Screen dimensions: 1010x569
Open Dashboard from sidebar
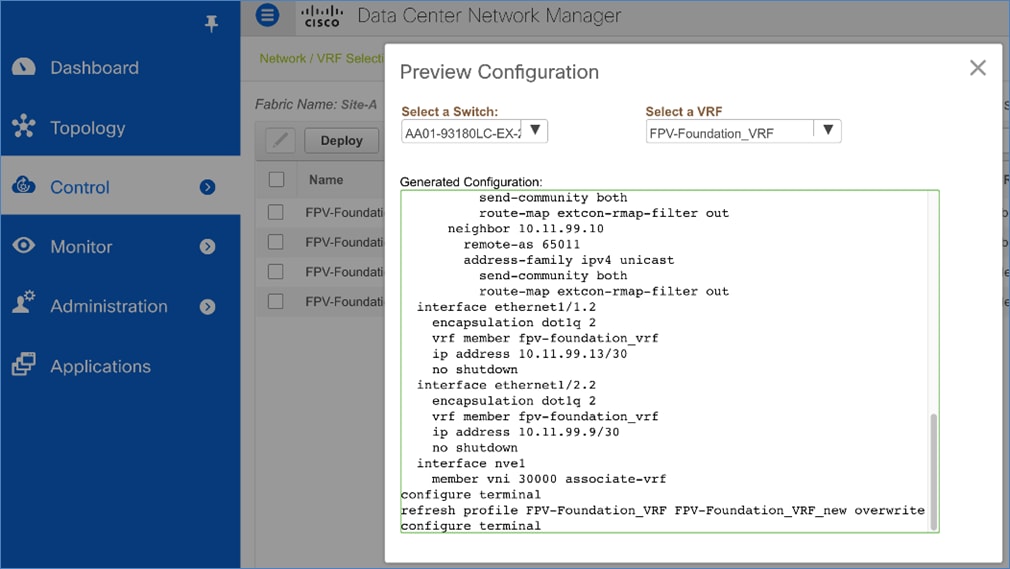pyautogui.click(x=95, y=68)
